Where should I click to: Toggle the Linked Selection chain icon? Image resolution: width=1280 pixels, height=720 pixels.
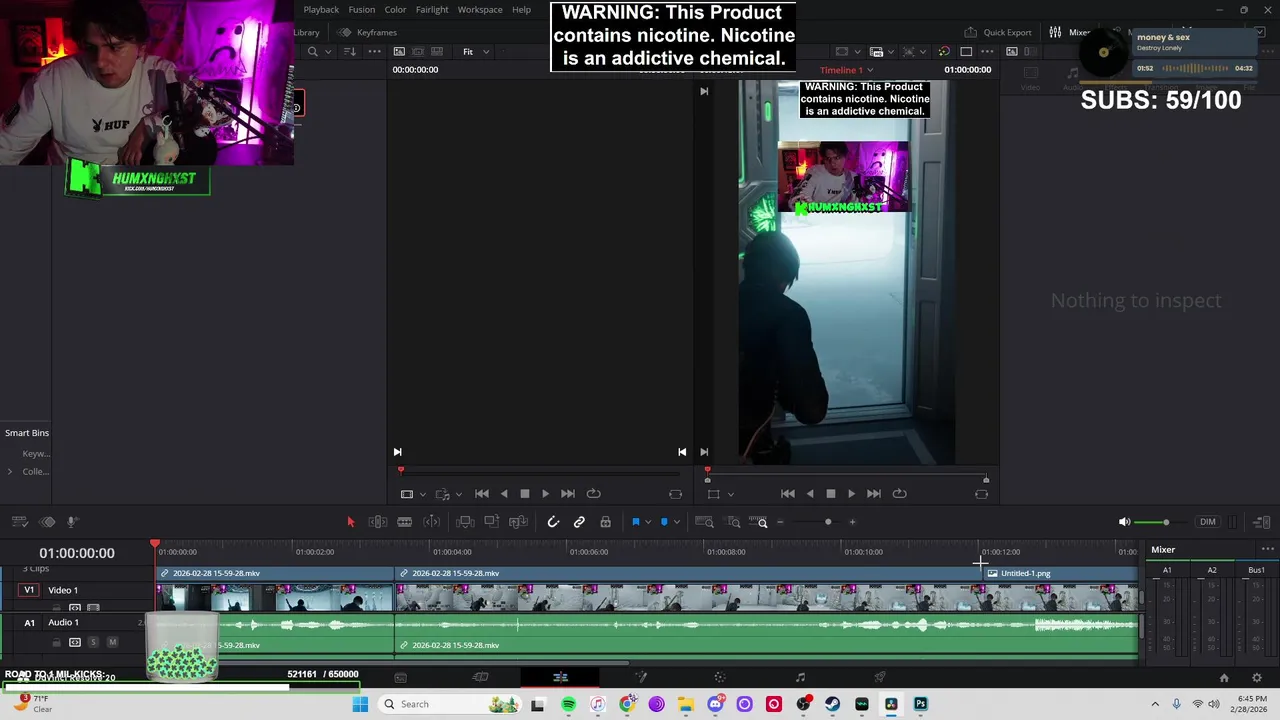(579, 522)
